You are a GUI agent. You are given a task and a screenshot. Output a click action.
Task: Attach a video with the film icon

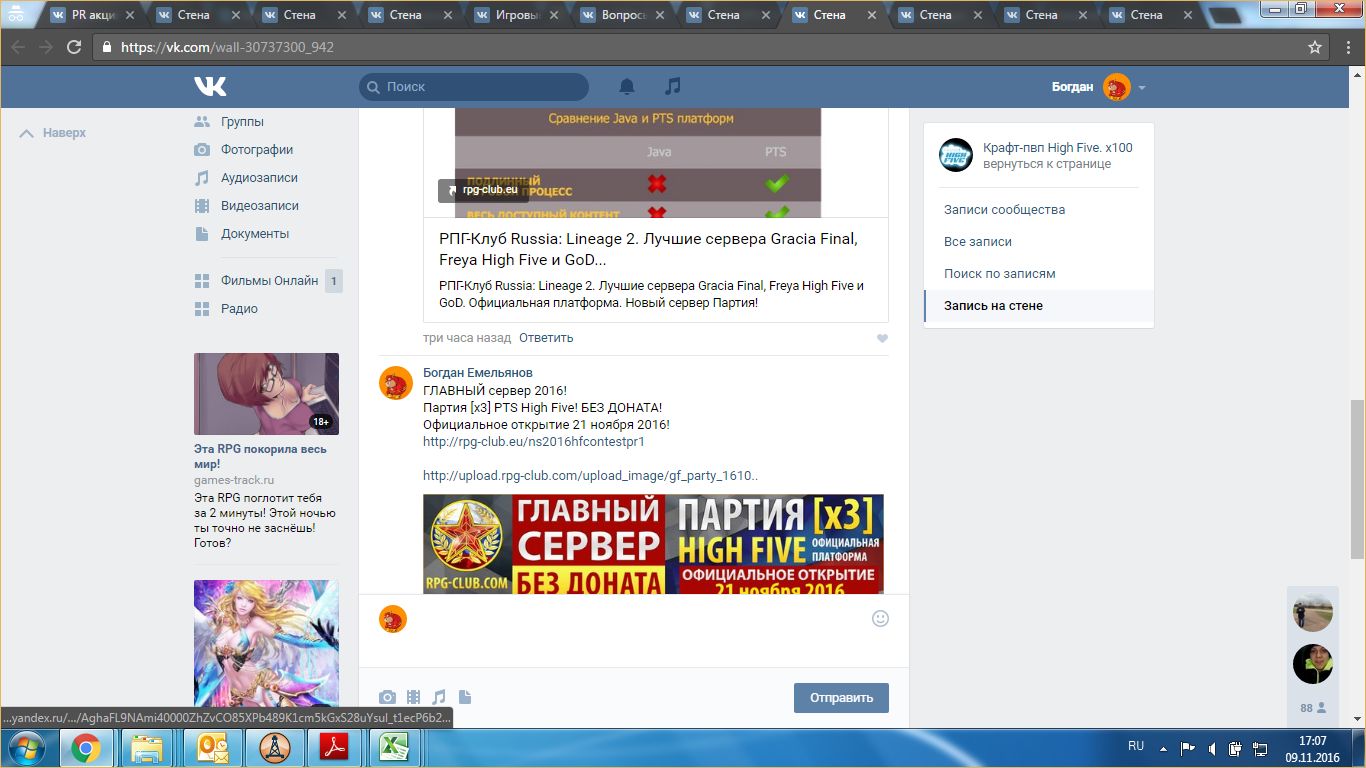point(413,697)
